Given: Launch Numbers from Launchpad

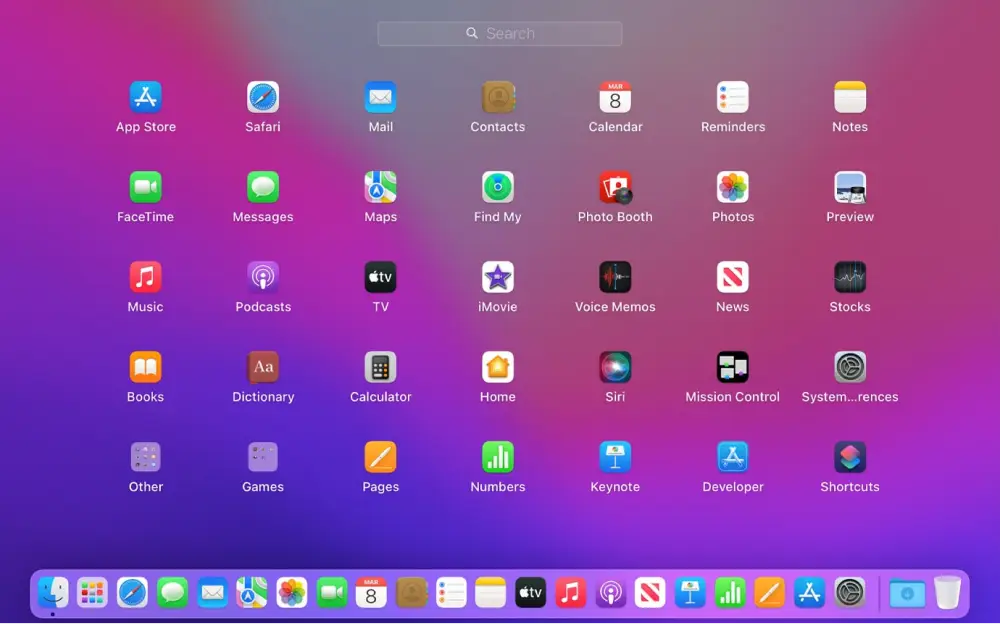Looking at the screenshot, I should click(x=497, y=455).
